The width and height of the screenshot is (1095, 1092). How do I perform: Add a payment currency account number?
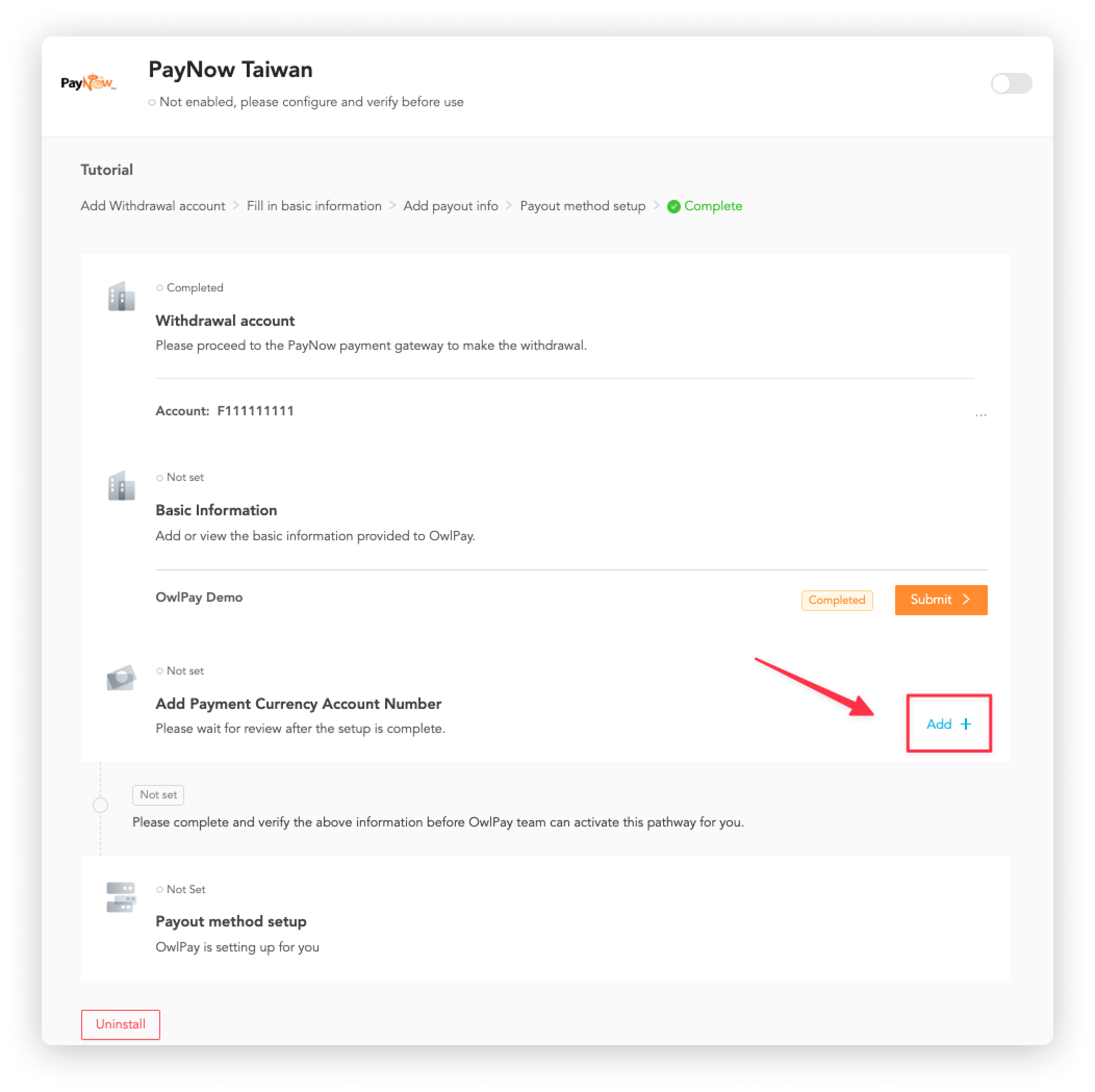point(949,723)
